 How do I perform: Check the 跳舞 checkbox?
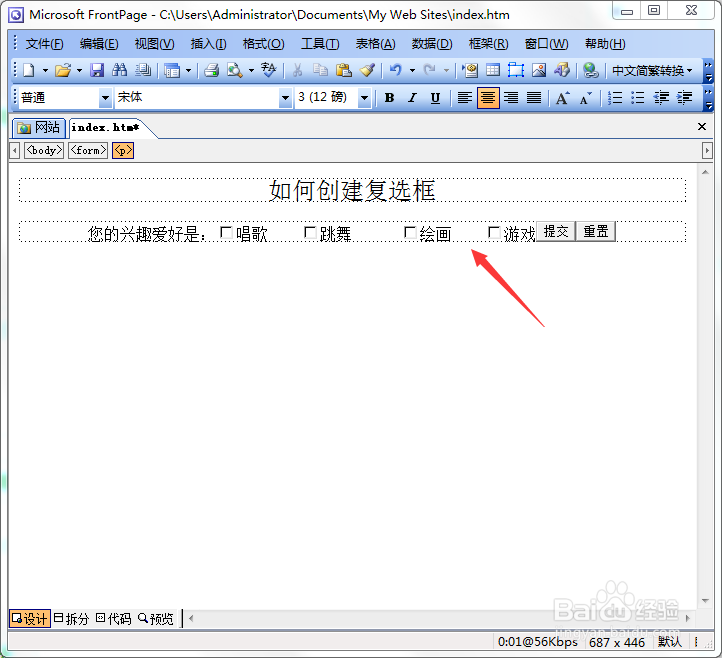click(x=310, y=233)
